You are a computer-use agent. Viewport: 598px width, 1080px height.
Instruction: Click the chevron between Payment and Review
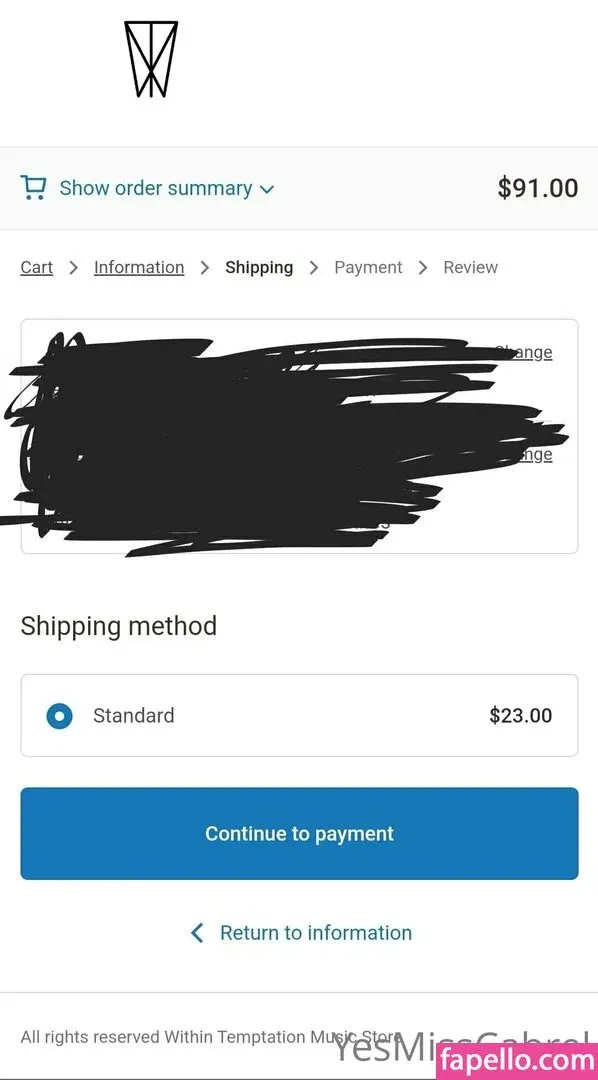pyautogui.click(x=423, y=268)
